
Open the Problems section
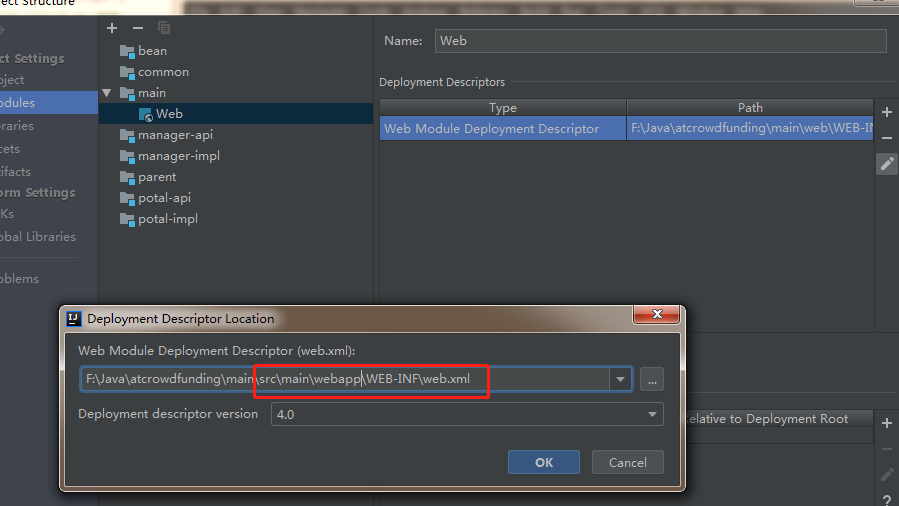[19, 279]
